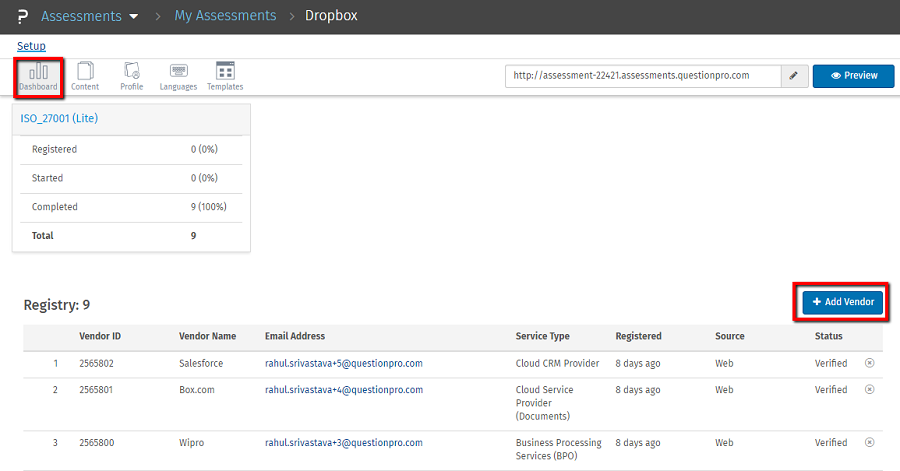
Task: Click the Add Vendor button
Action: point(843,302)
